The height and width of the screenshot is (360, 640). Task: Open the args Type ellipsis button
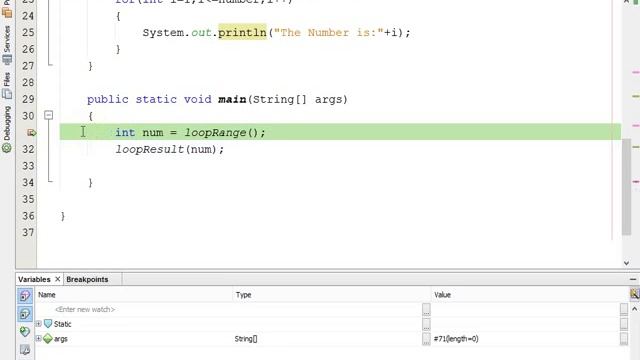(x=426, y=339)
